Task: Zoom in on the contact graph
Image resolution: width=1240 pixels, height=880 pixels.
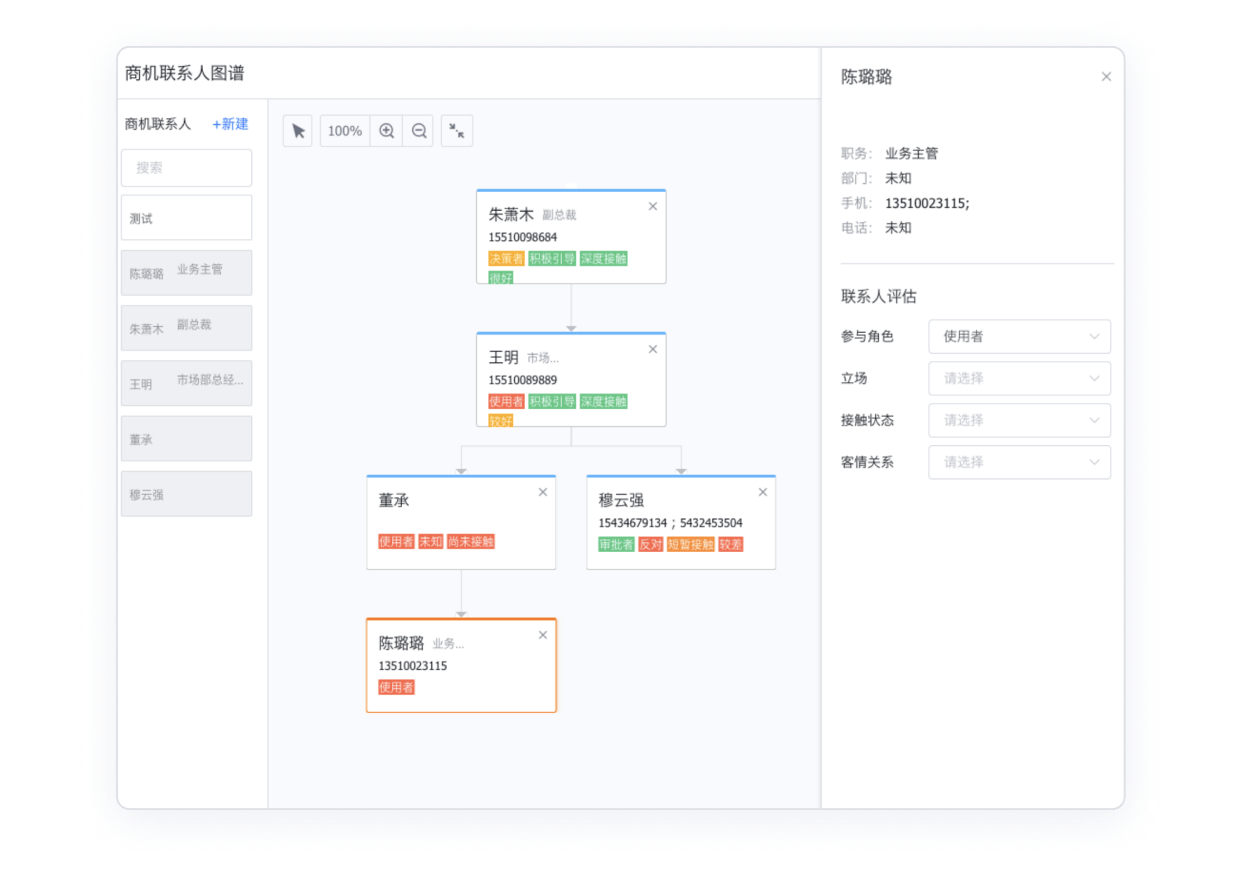Action: coord(386,130)
